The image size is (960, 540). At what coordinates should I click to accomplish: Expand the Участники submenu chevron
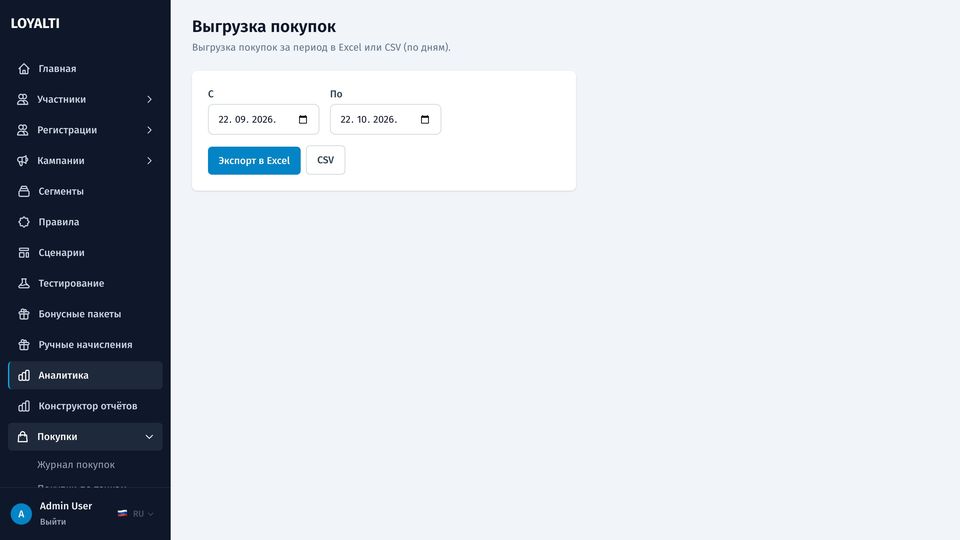click(149, 99)
